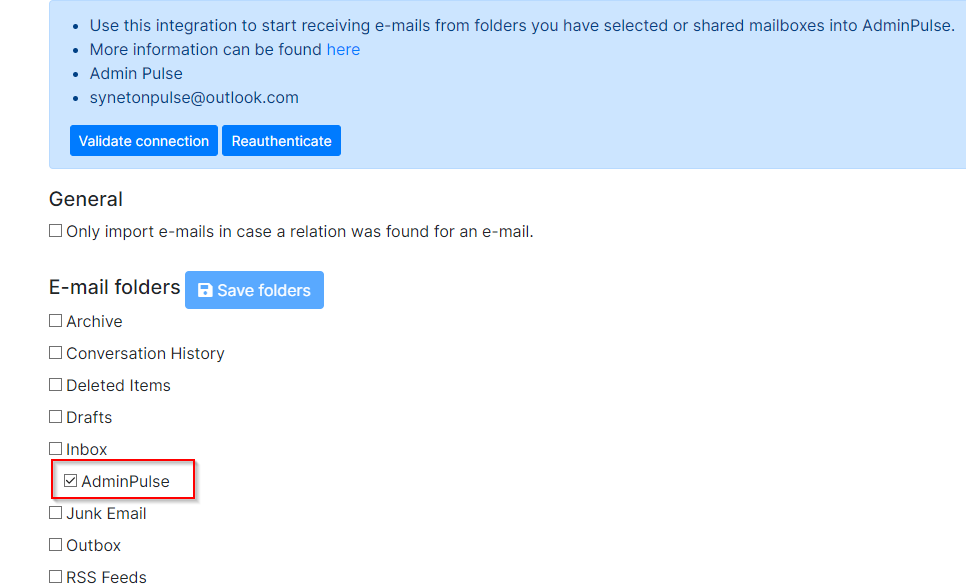The image size is (966, 586).
Task: Uncheck the AdminPulse folder checkbox
Action: pos(71,482)
